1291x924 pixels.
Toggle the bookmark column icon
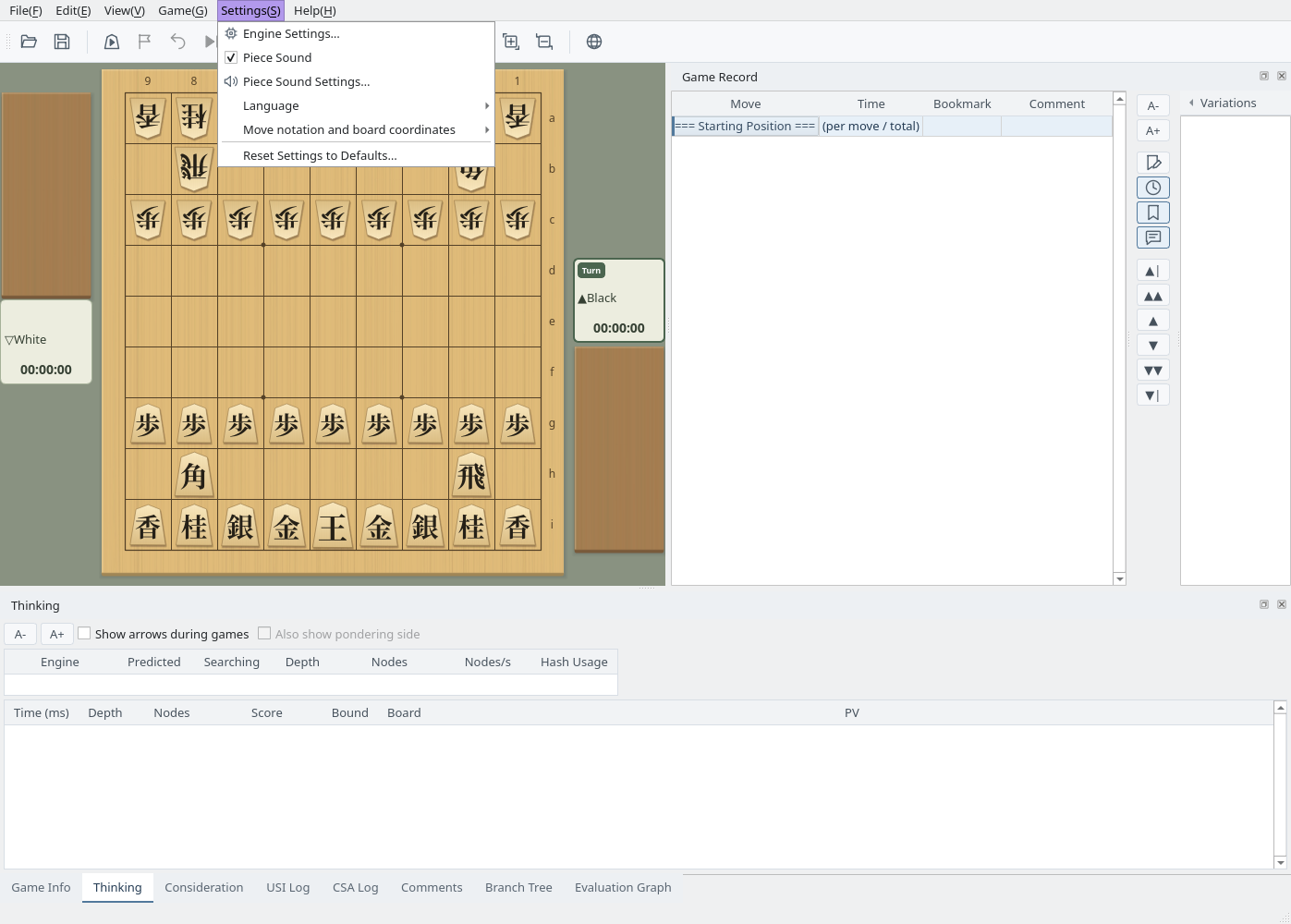pos(1153,213)
